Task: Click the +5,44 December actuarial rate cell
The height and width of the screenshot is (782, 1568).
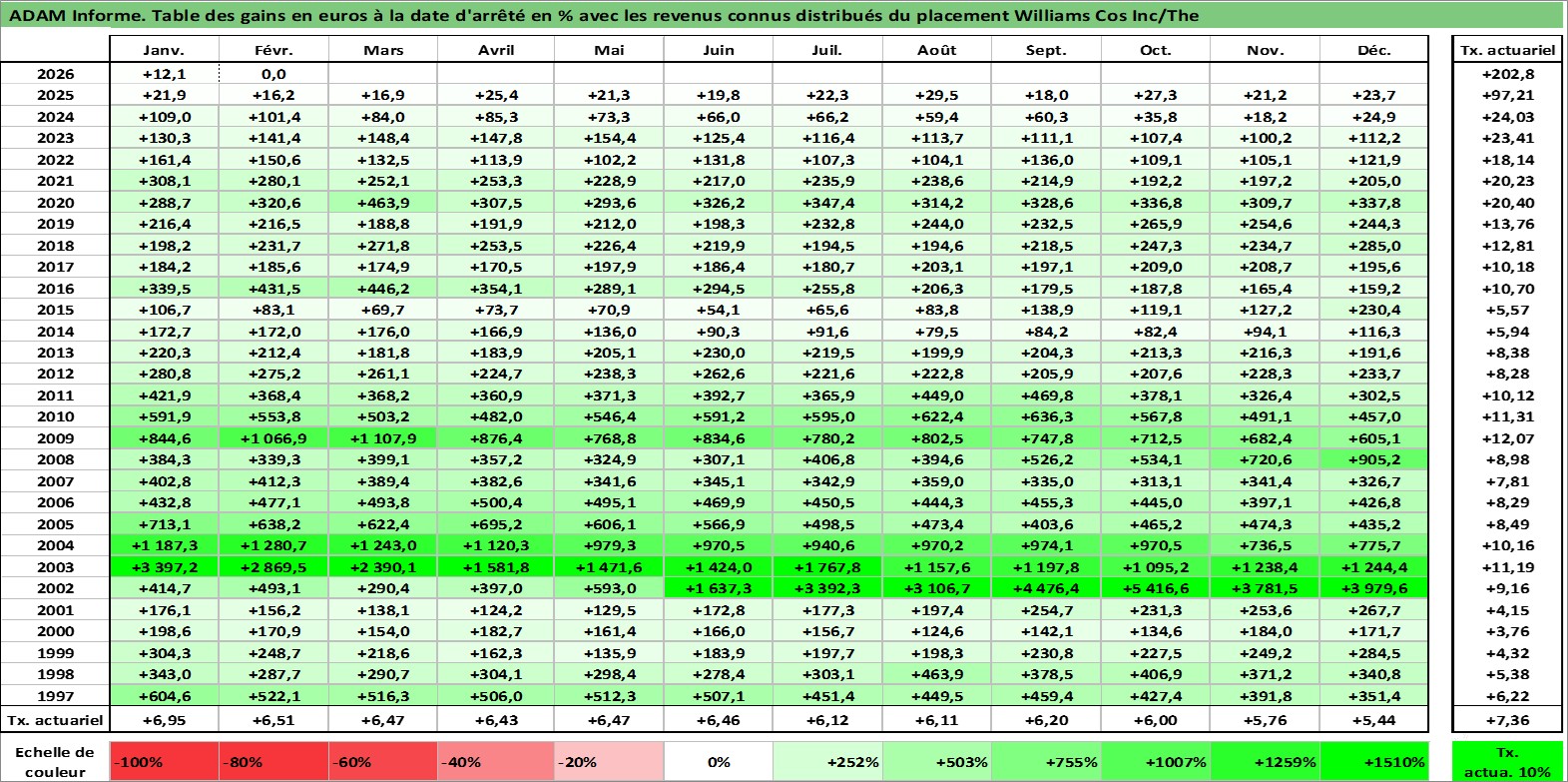Action: [x=1373, y=719]
